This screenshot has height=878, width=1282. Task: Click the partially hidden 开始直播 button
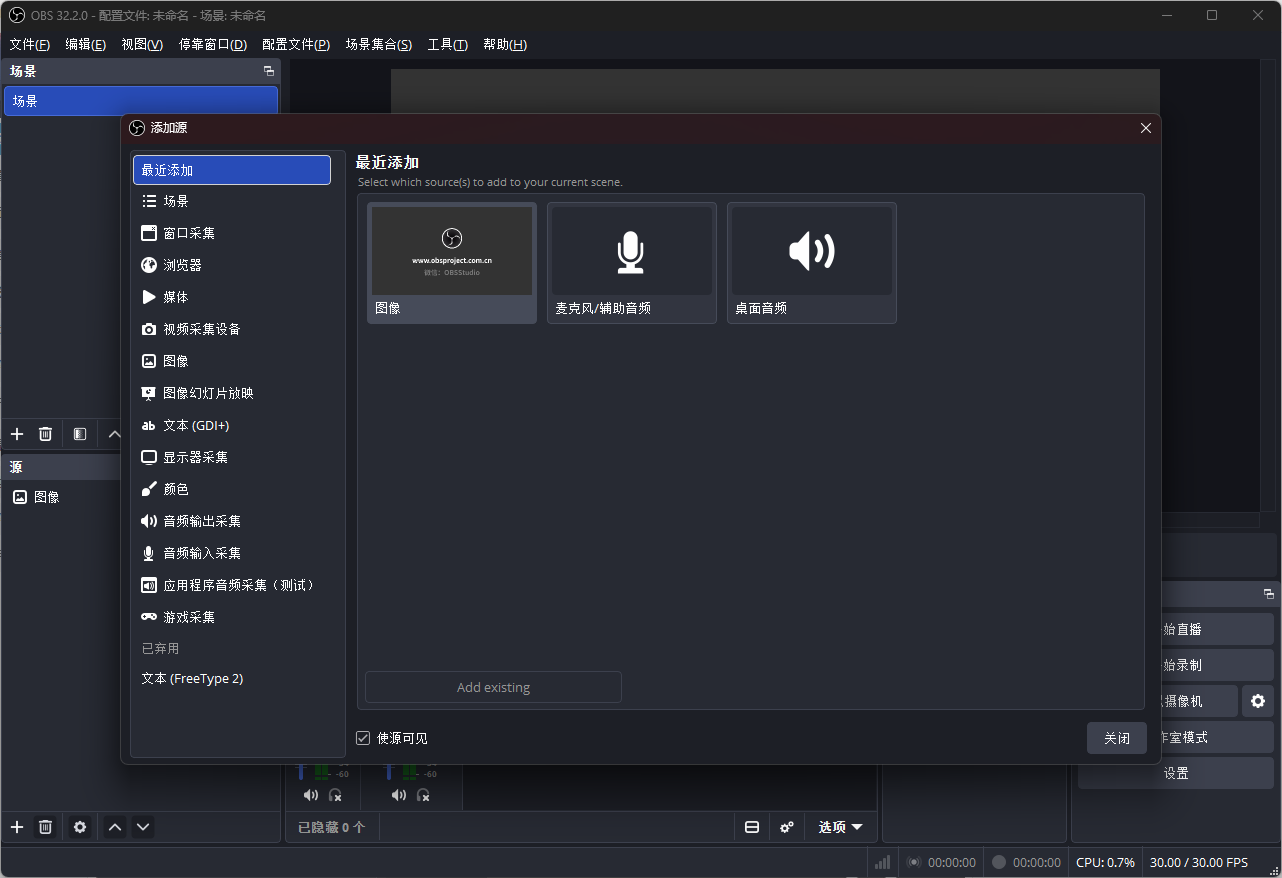[x=1217, y=629]
